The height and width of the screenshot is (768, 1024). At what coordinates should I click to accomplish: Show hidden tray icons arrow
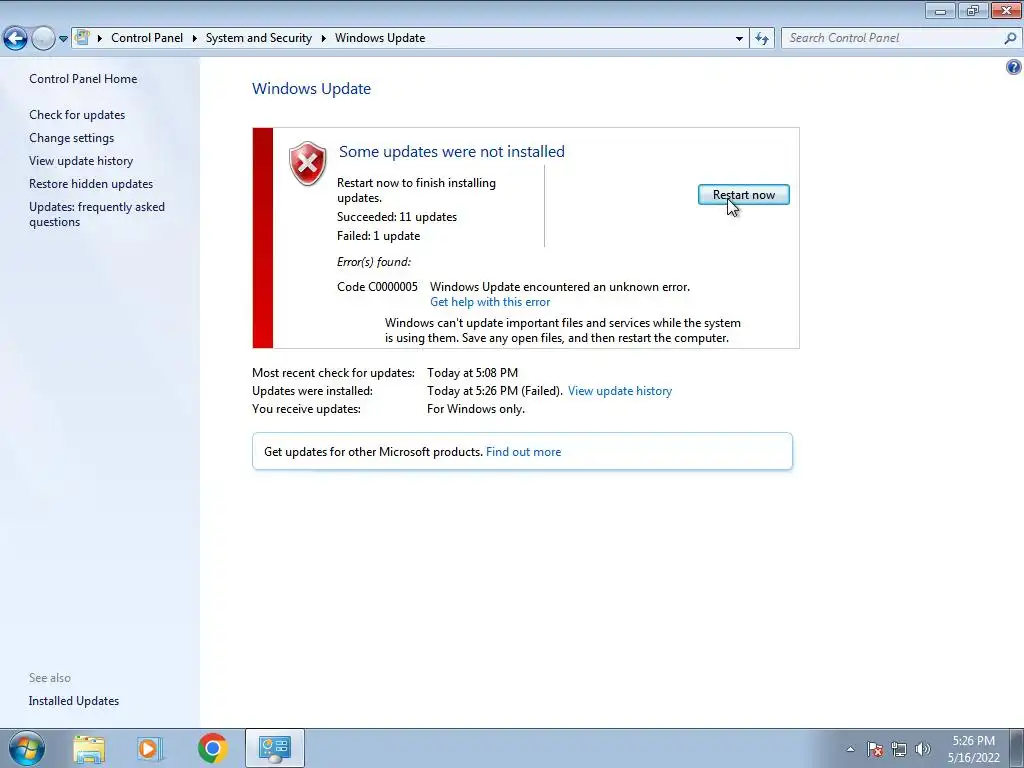(x=850, y=749)
